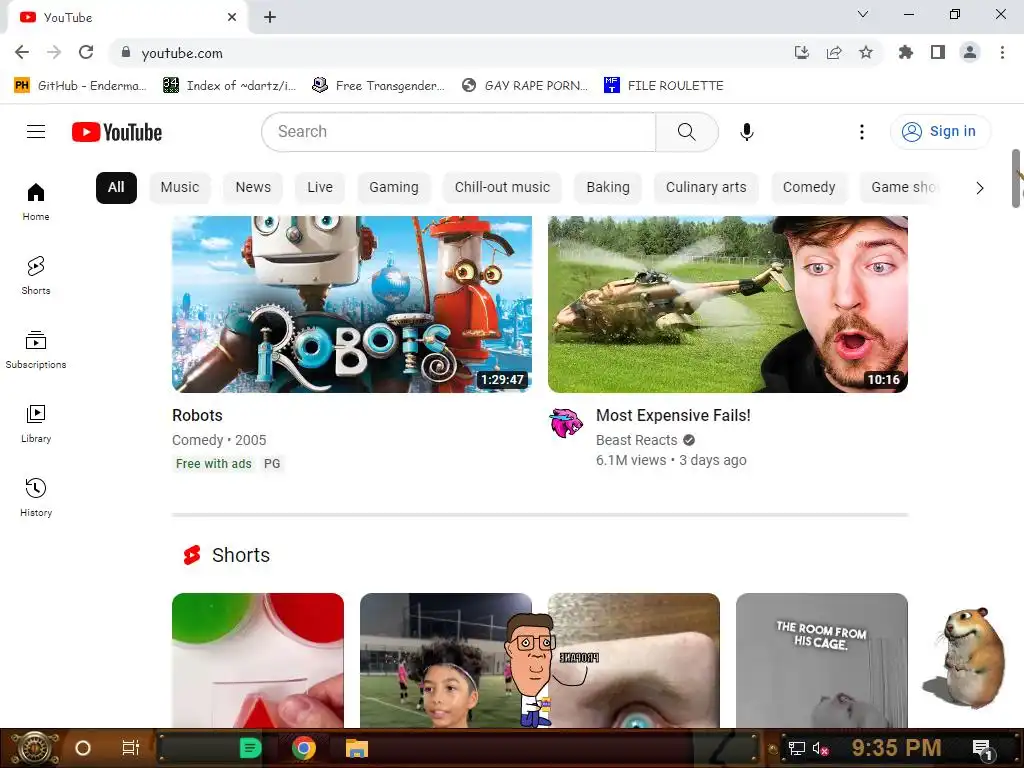Viewport: 1024px width, 768px height.
Task: Open Beast Reacts channel name
Action: click(x=637, y=440)
